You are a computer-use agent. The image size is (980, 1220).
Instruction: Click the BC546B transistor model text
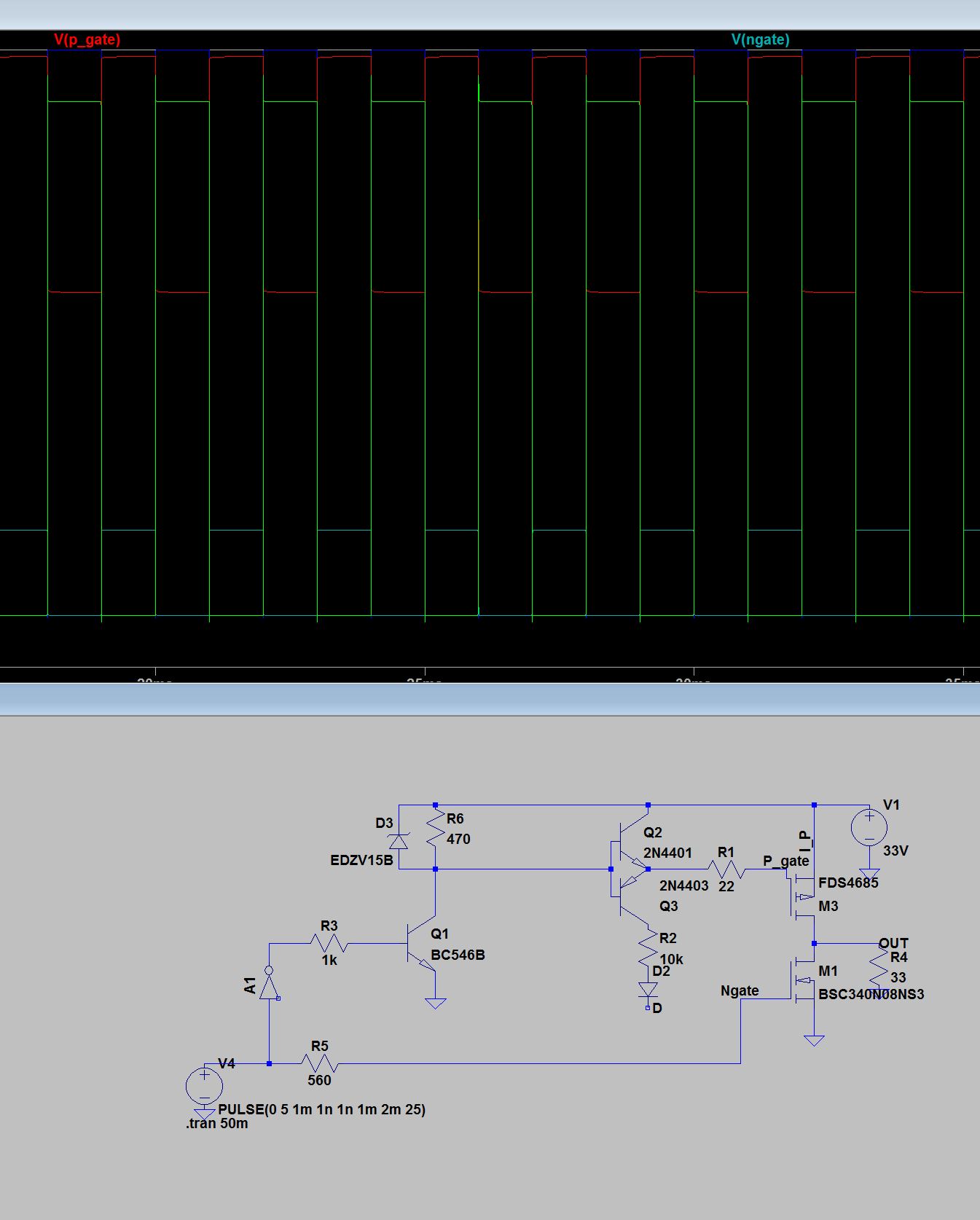[458, 955]
